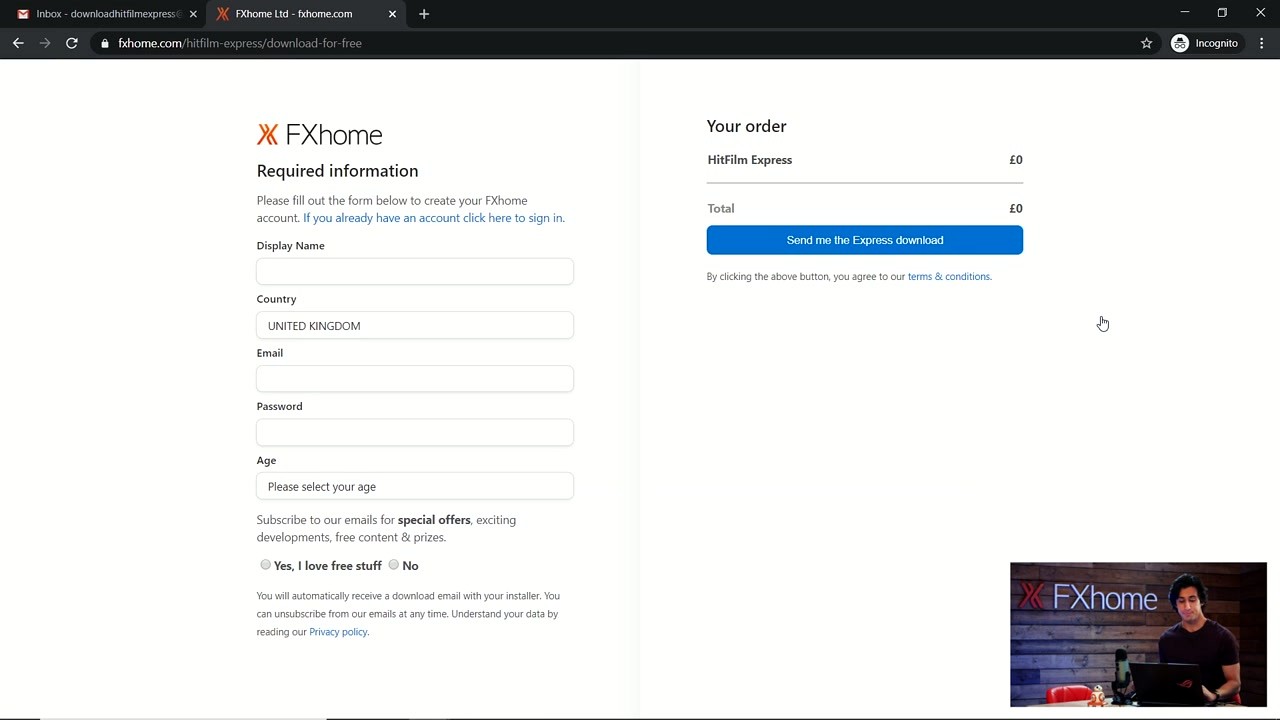Click Send me the Express download
The width and height of the screenshot is (1280, 720).
tap(864, 240)
